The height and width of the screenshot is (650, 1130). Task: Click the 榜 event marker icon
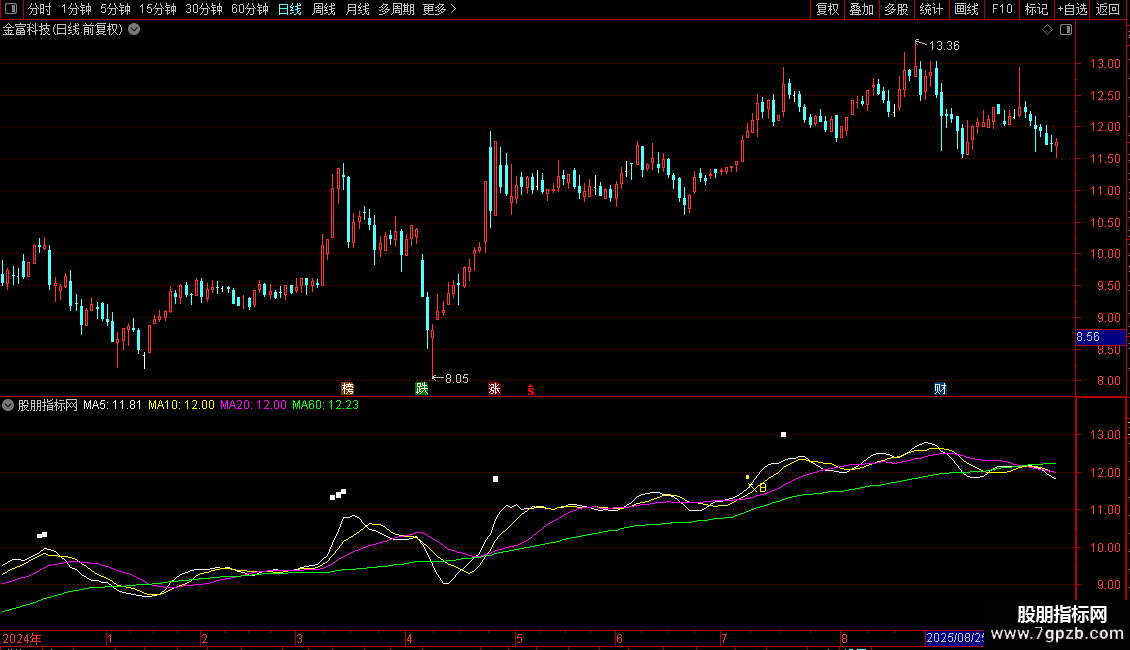347,389
